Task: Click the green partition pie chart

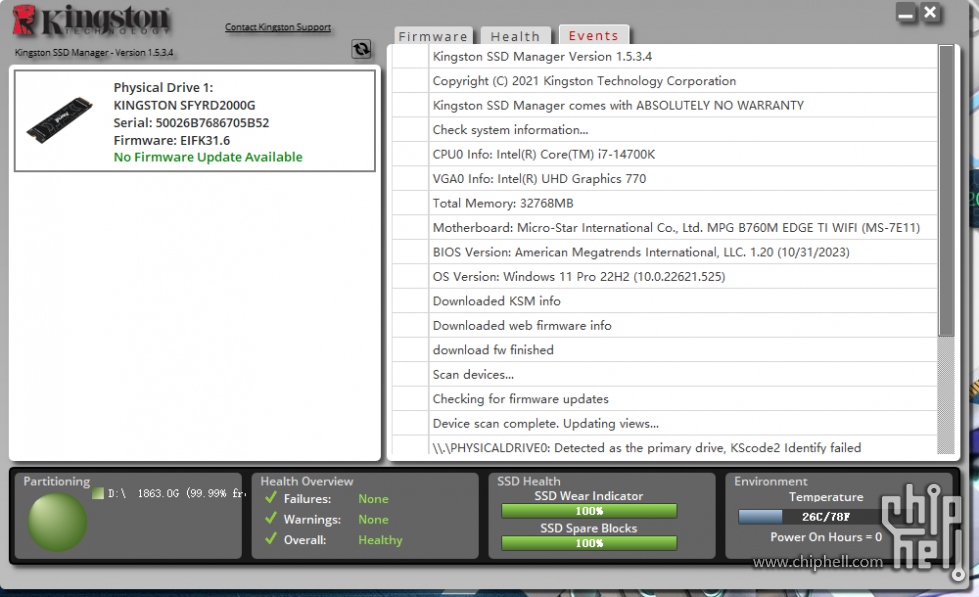Action: click(x=57, y=522)
